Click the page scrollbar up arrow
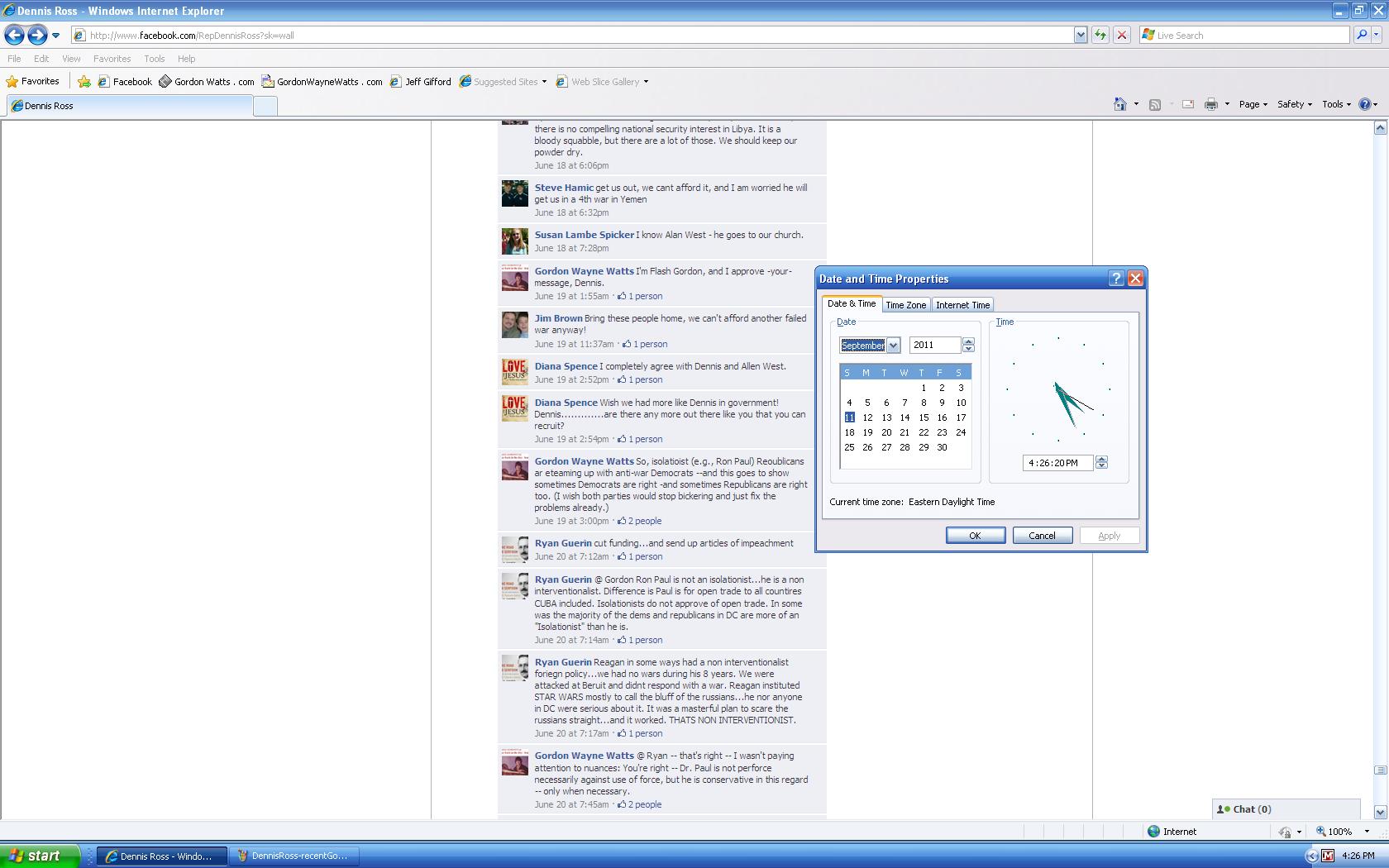Viewport: 1389px width, 868px height. tap(1380, 127)
